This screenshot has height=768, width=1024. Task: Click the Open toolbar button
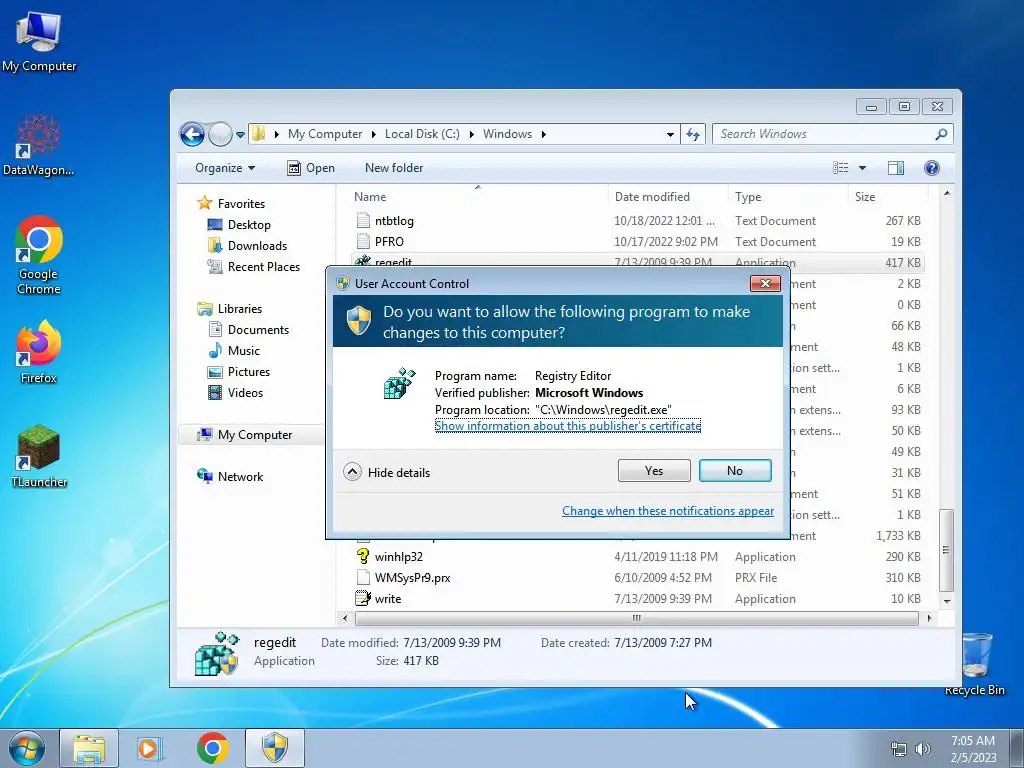click(311, 168)
